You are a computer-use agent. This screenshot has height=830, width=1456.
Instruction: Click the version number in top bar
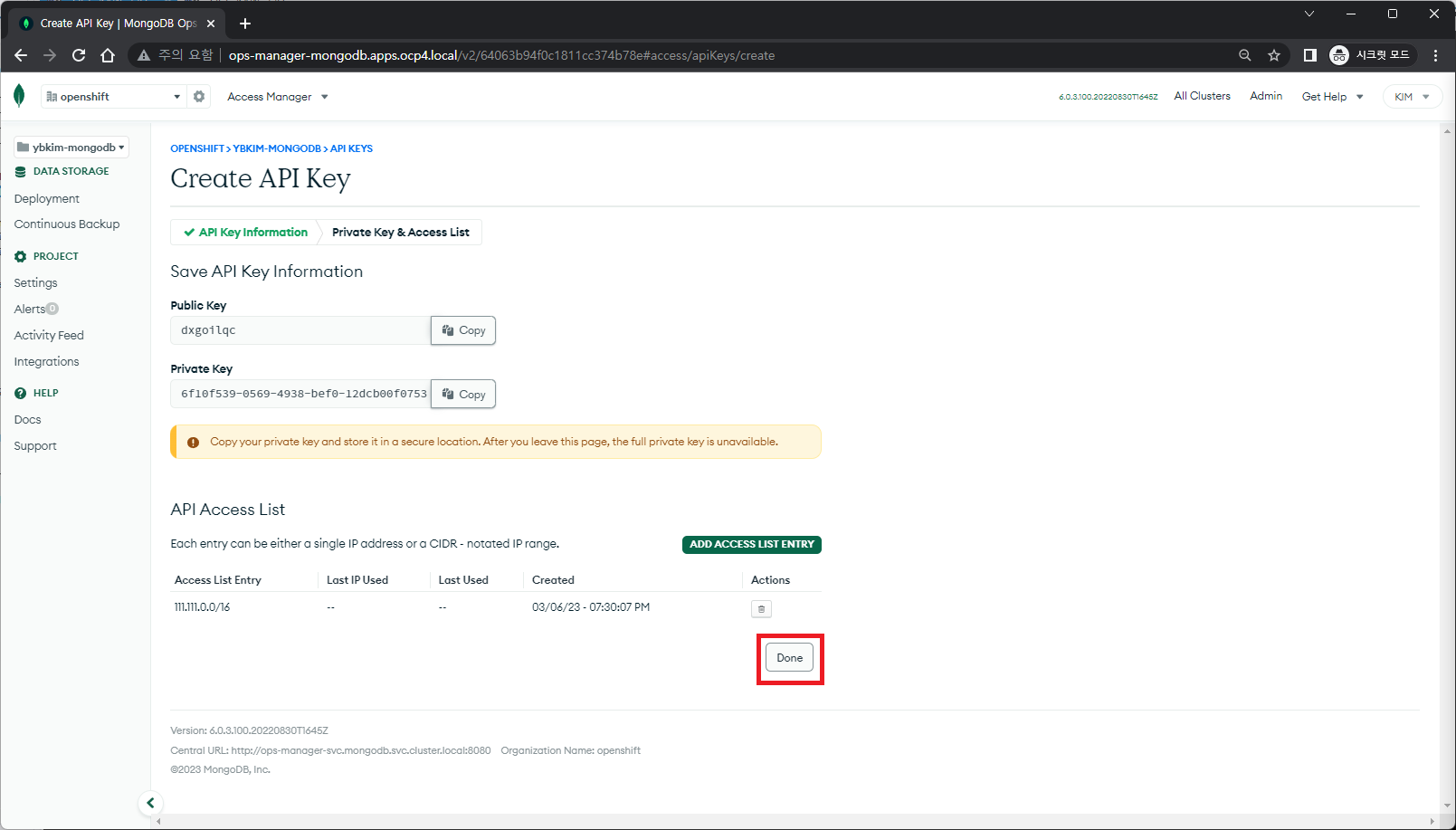pyautogui.click(x=1108, y=97)
